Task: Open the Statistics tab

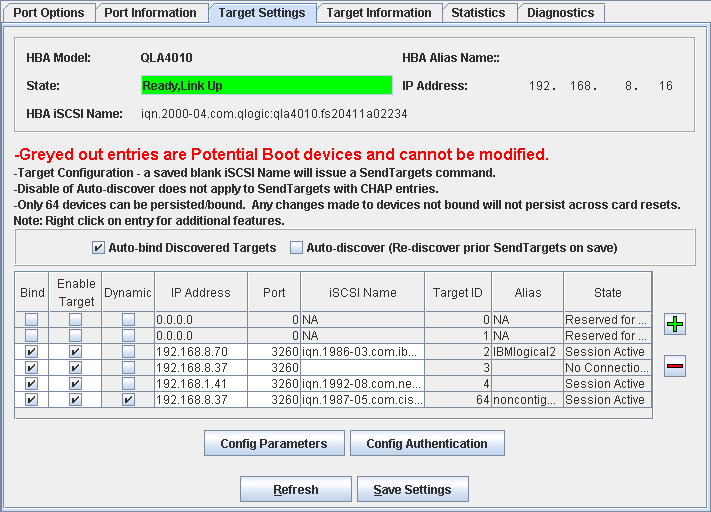Action: (x=478, y=13)
